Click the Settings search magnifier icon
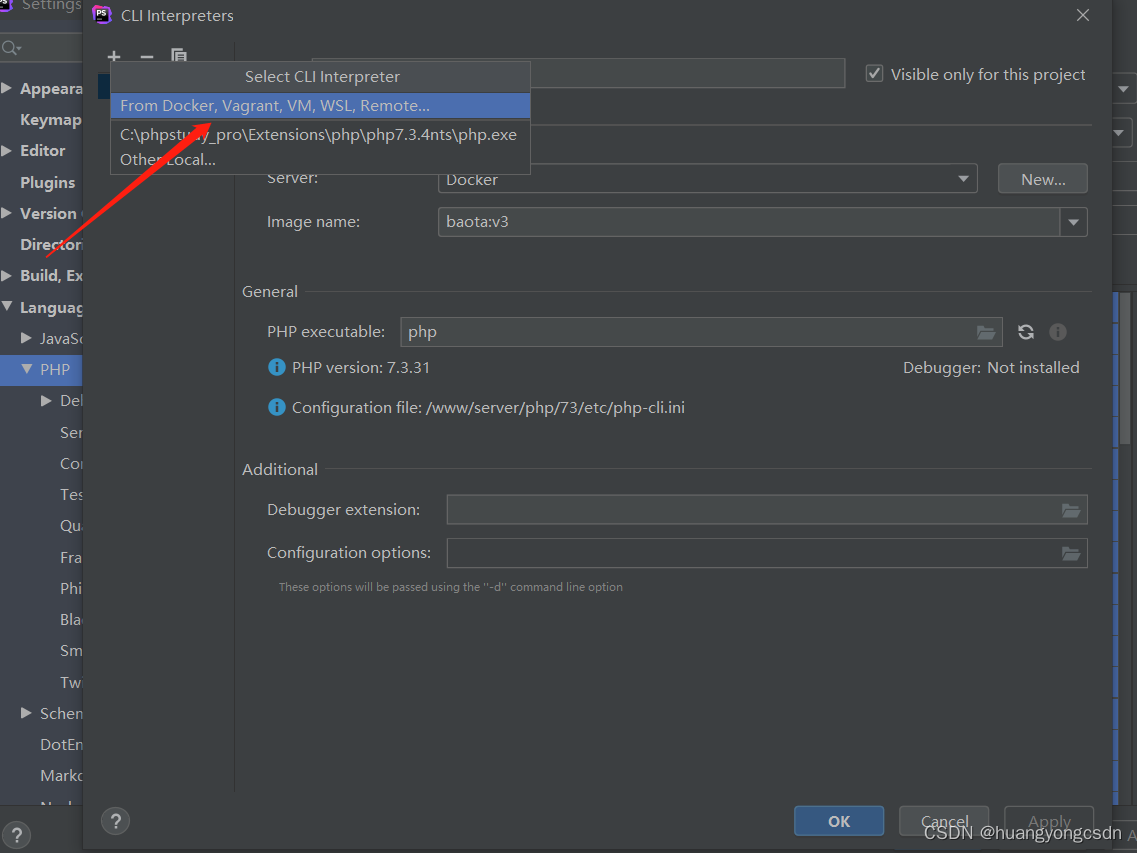Image resolution: width=1137 pixels, height=853 pixels. (x=12, y=48)
